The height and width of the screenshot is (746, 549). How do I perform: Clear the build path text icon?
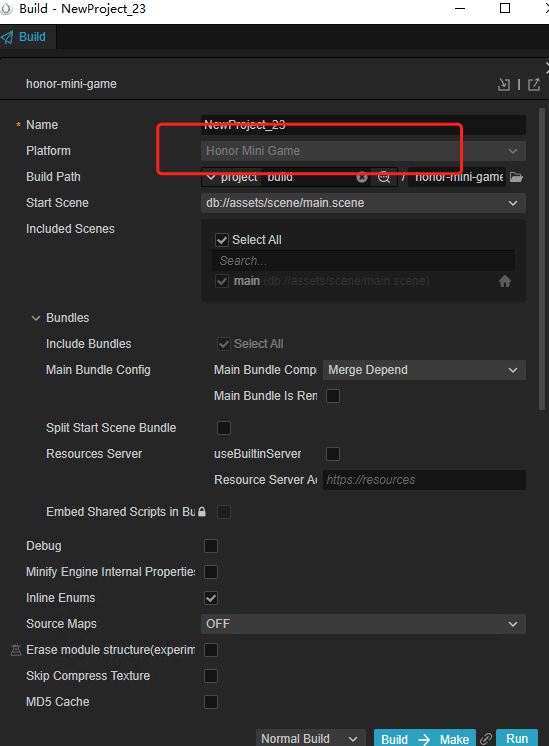click(x=362, y=177)
